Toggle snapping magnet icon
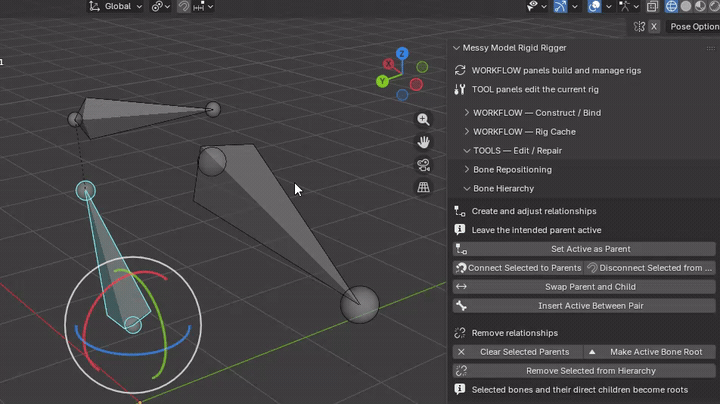 pyautogui.click(x=184, y=6)
